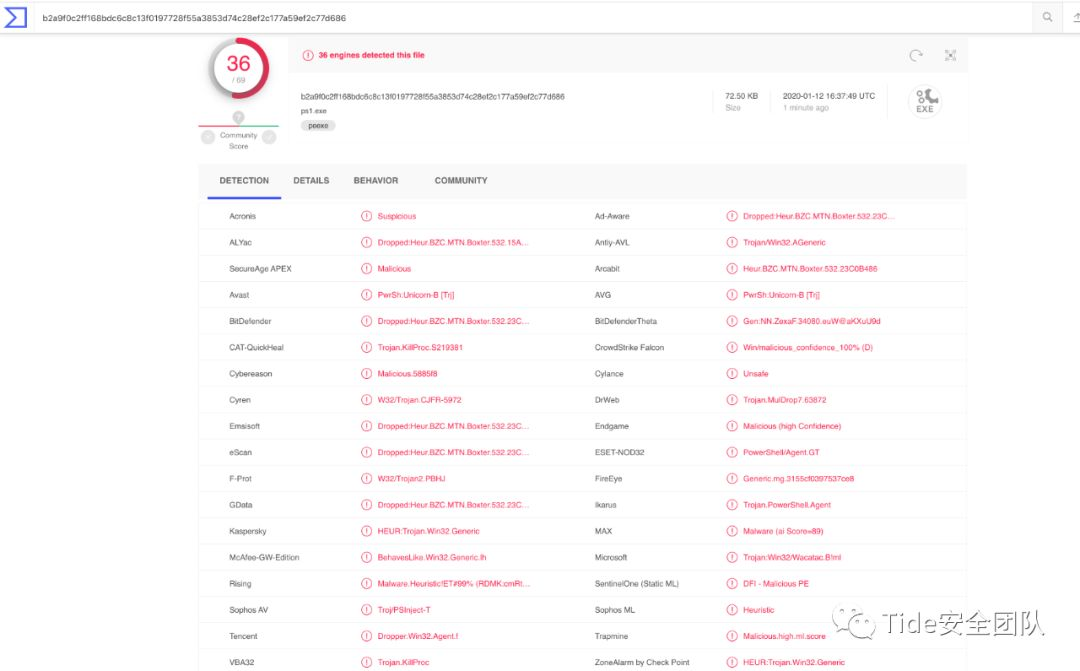The image size is (1080, 671).
Task: Click 'W32/Trojan.CJFR-5972' Cyren result
Action: (x=419, y=400)
